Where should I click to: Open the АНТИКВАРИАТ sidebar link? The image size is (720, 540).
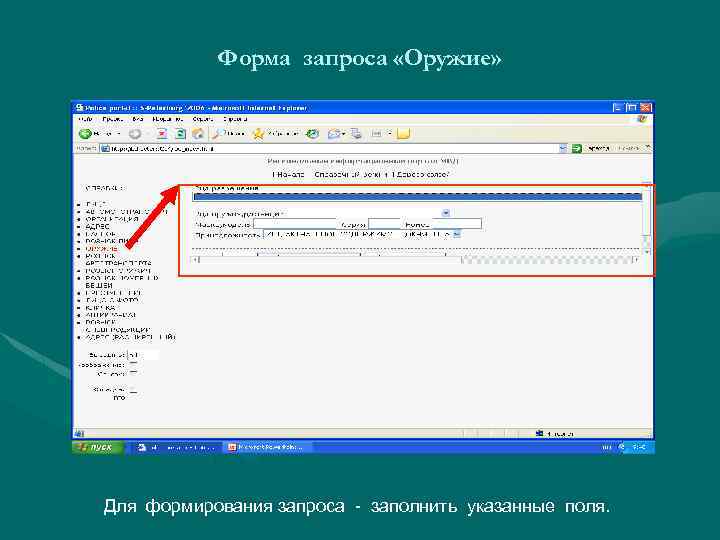tap(111, 315)
